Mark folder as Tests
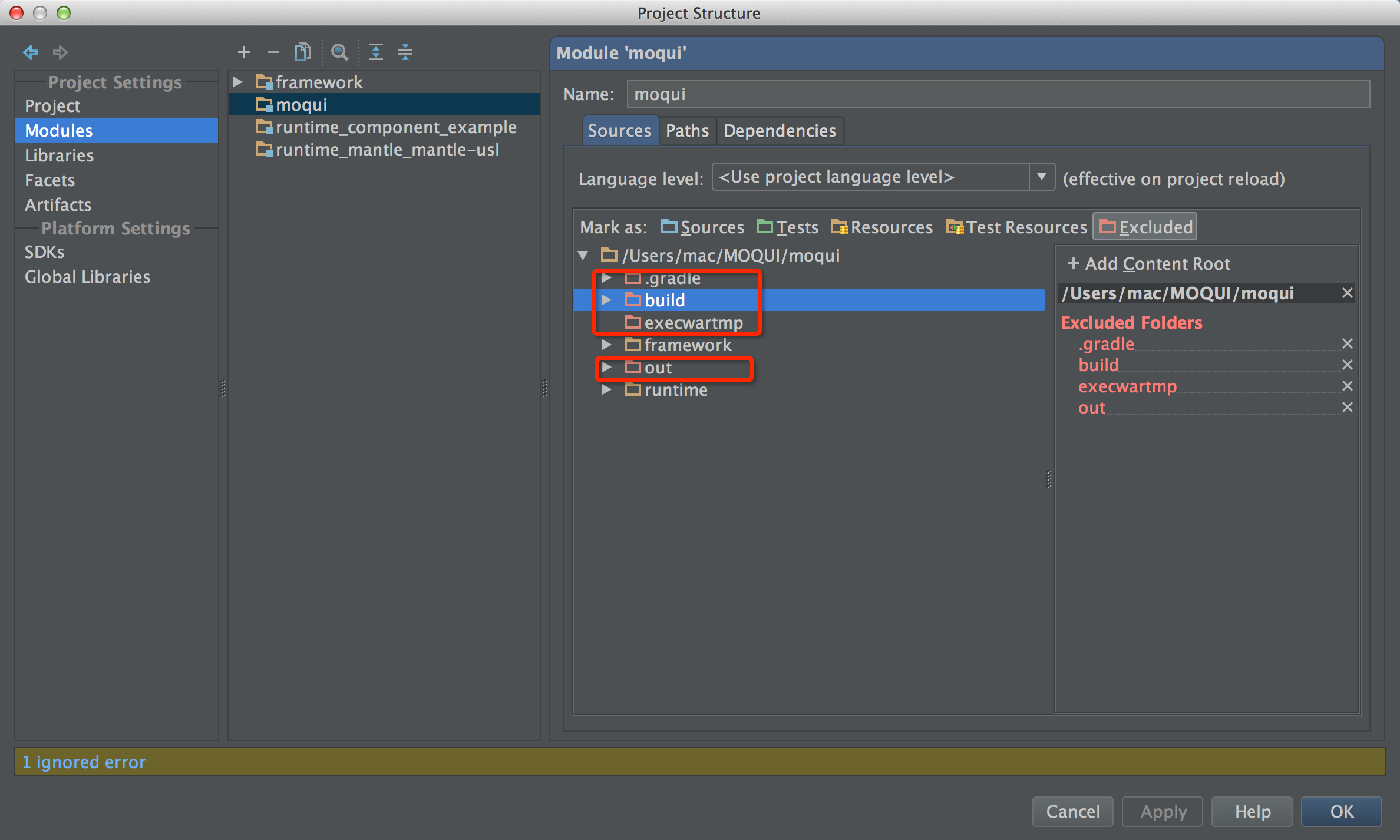This screenshot has width=1400, height=840. [x=787, y=227]
